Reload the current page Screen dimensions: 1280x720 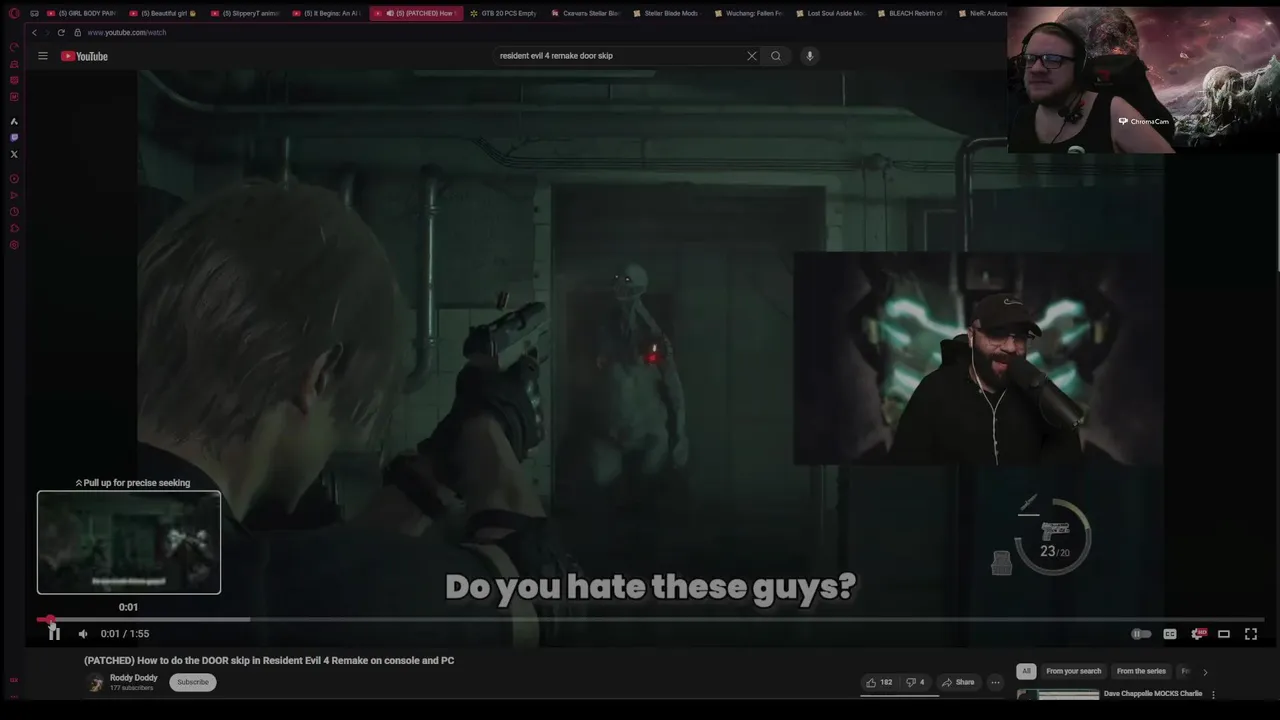tap(61, 32)
